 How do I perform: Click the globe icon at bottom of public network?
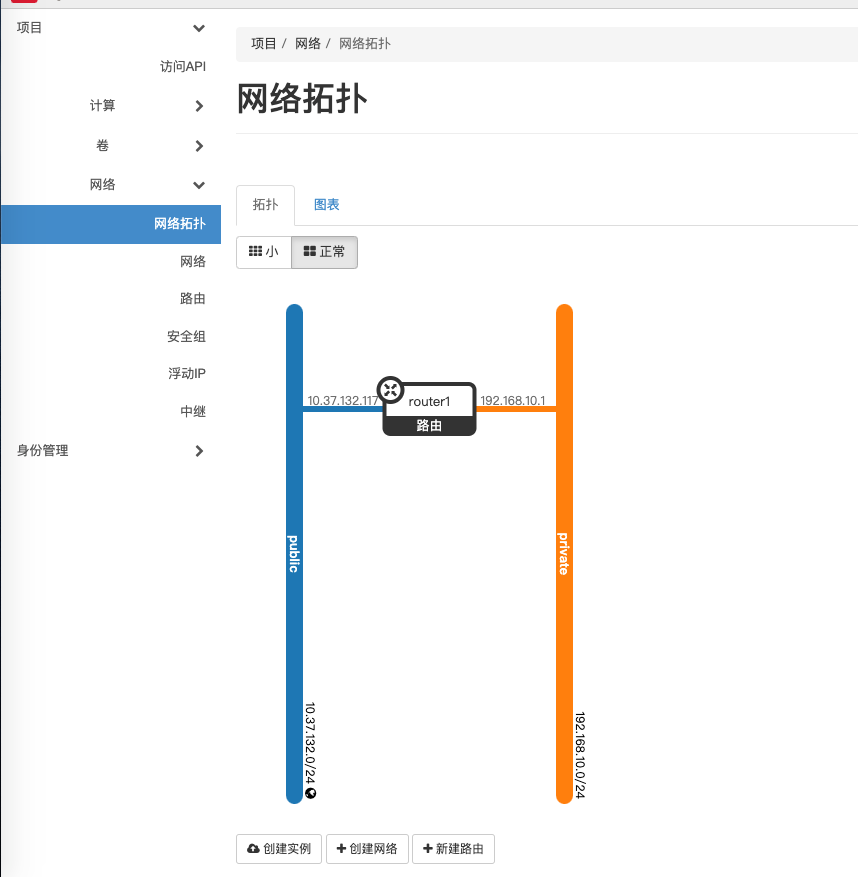click(x=311, y=793)
